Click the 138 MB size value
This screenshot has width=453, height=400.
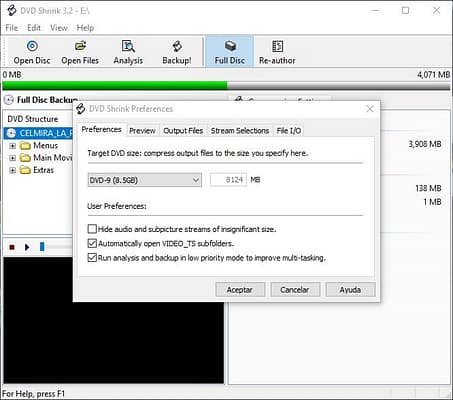coord(428,188)
